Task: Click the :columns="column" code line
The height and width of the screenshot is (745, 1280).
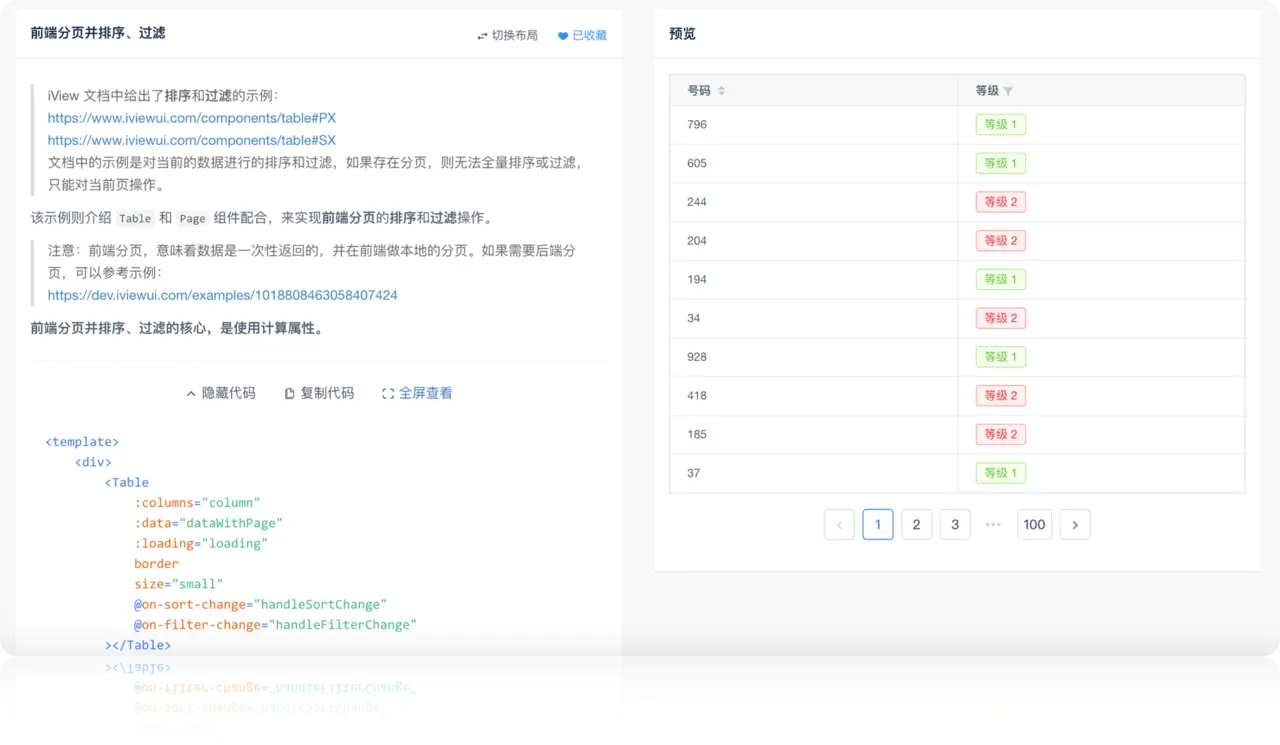Action: click(197, 502)
